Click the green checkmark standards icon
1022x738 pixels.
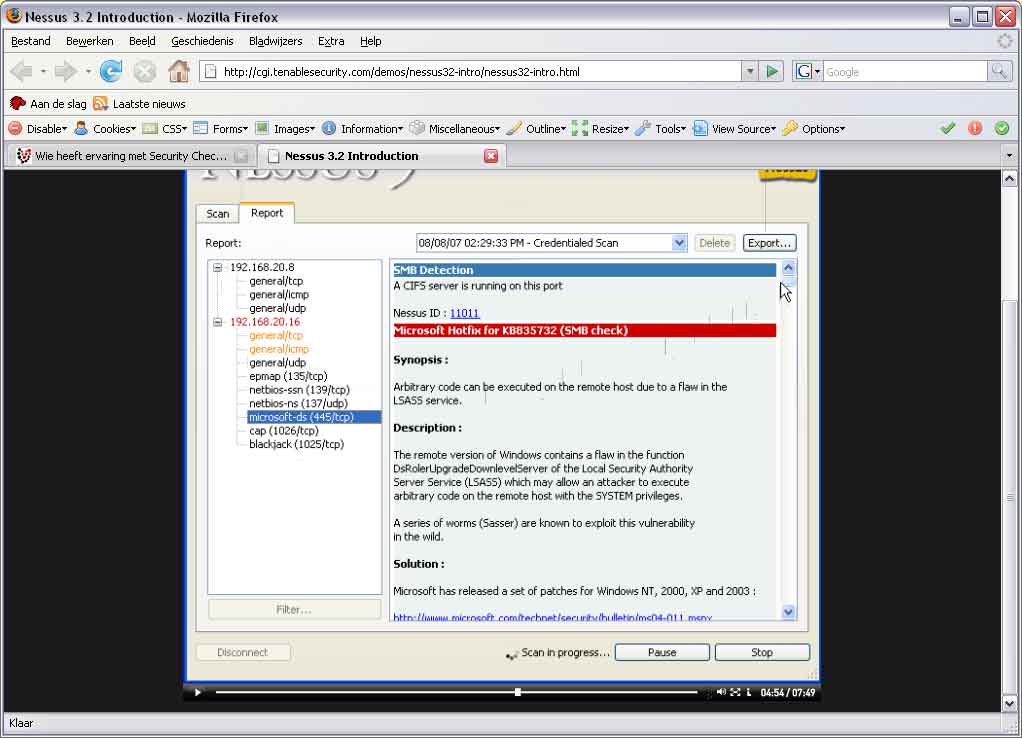(948, 128)
